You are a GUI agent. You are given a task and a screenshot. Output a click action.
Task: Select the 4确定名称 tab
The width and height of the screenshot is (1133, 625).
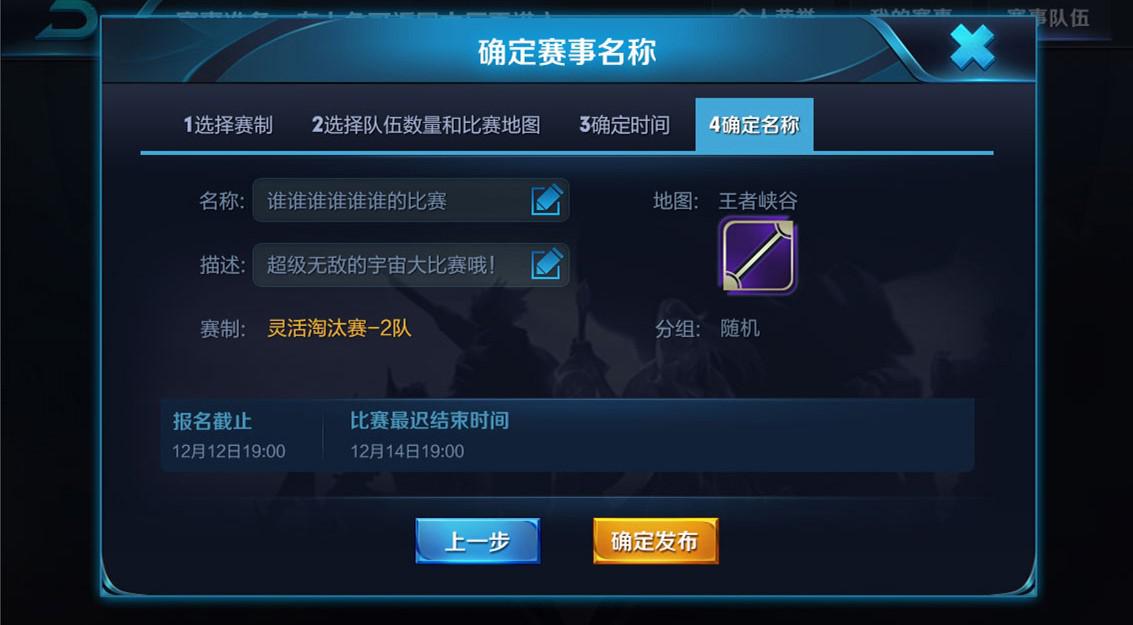click(x=754, y=125)
